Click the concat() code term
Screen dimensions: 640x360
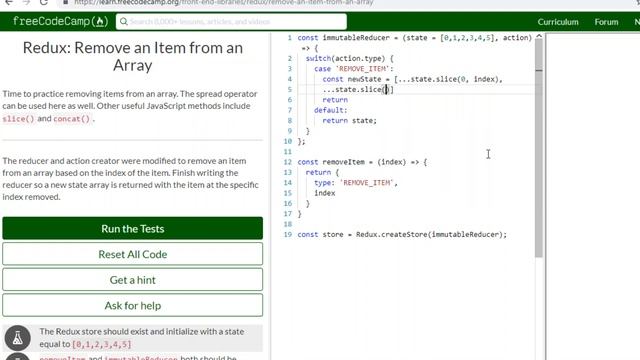click(71, 119)
